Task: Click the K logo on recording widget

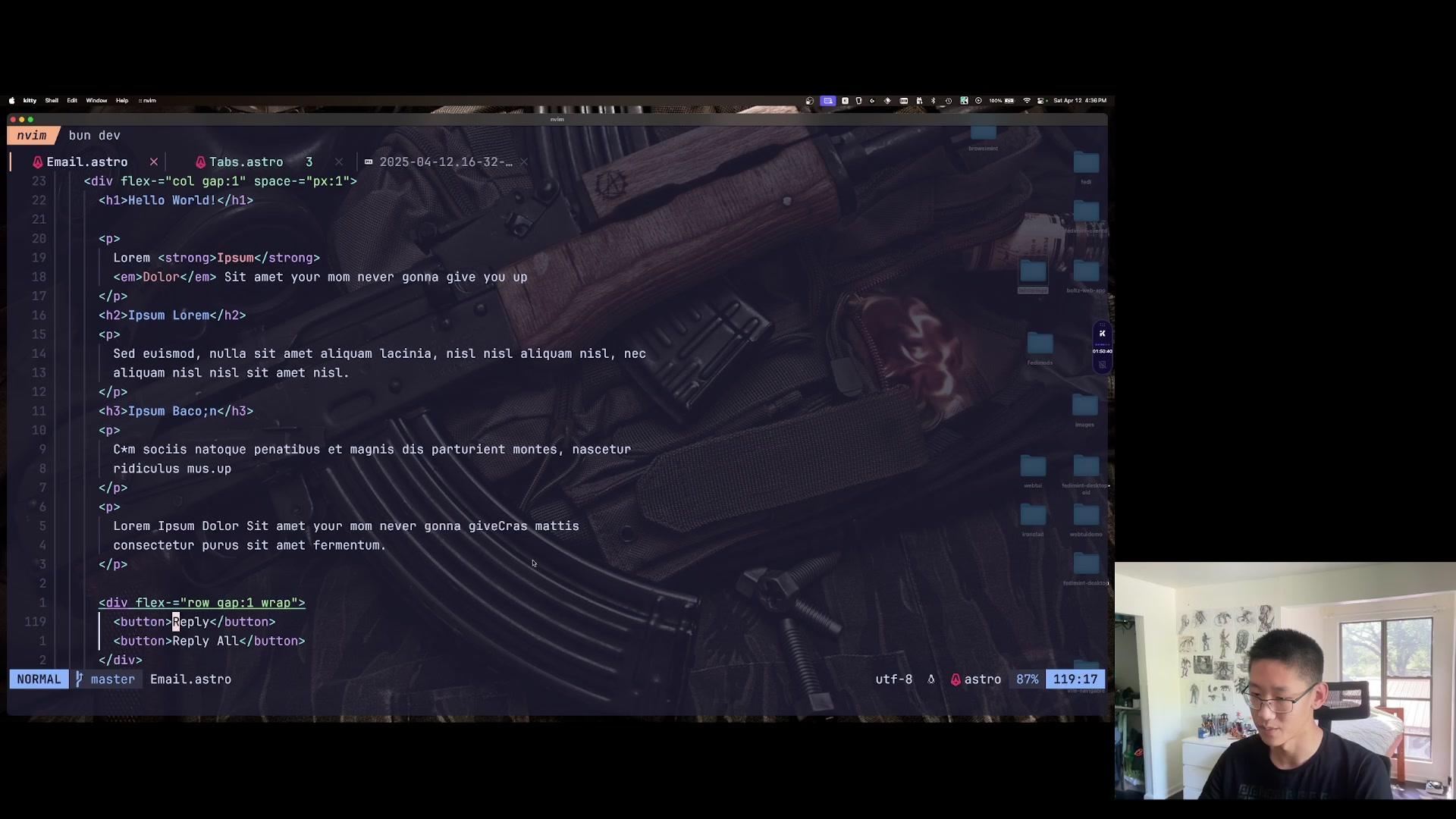Action: pyautogui.click(x=1102, y=334)
